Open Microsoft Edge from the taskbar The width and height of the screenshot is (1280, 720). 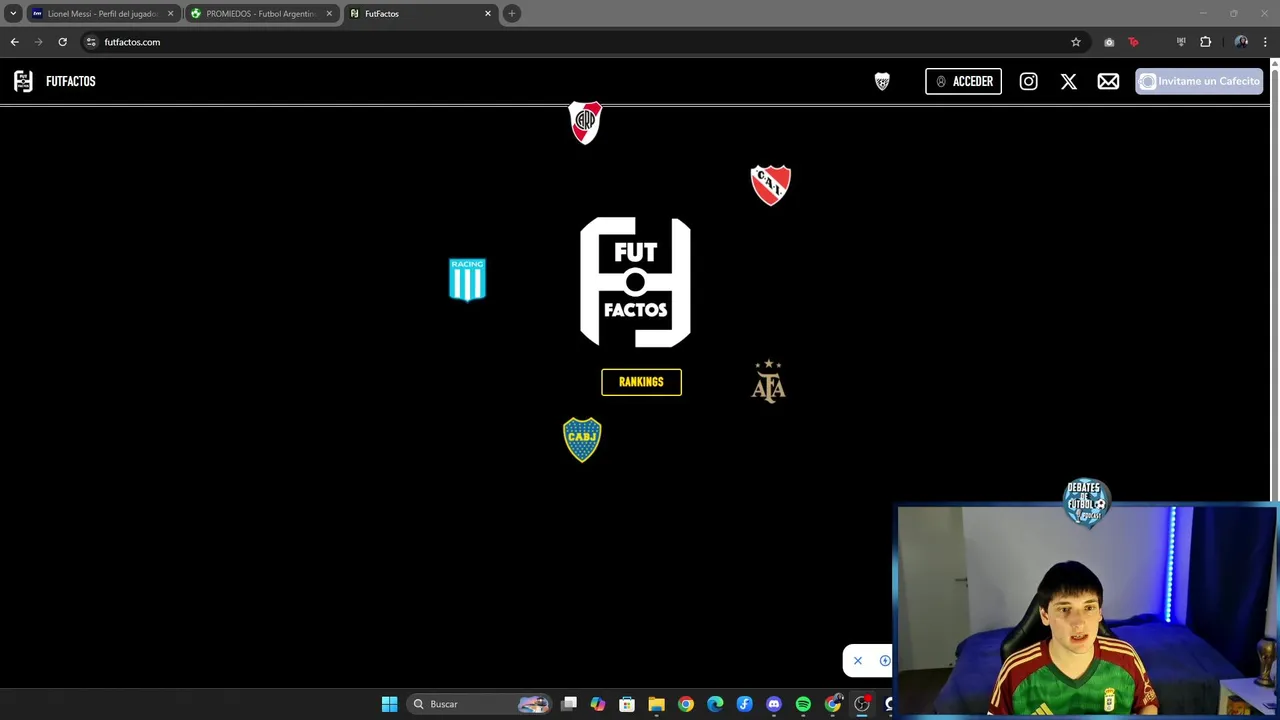coord(715,704)
